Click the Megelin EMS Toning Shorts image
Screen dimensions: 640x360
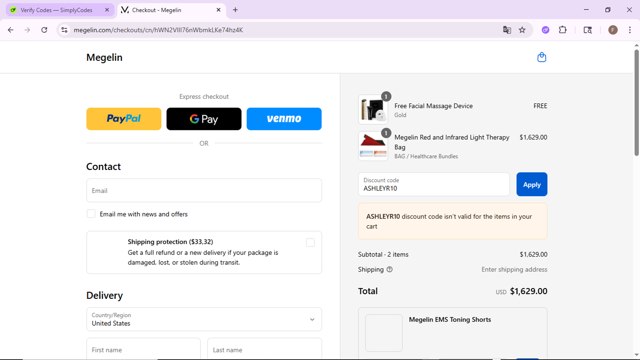tap(384, 333)
